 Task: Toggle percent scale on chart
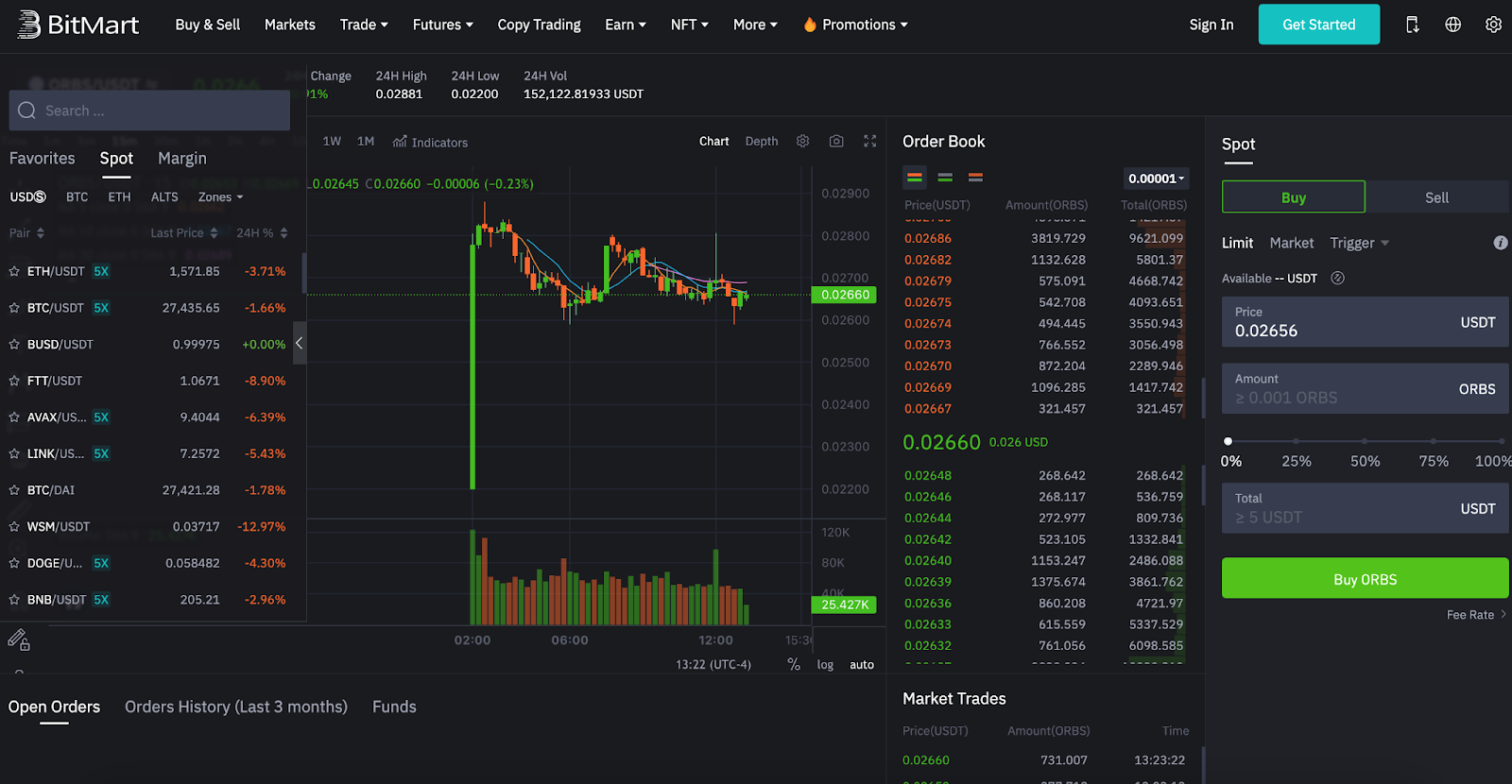[794, 664]
